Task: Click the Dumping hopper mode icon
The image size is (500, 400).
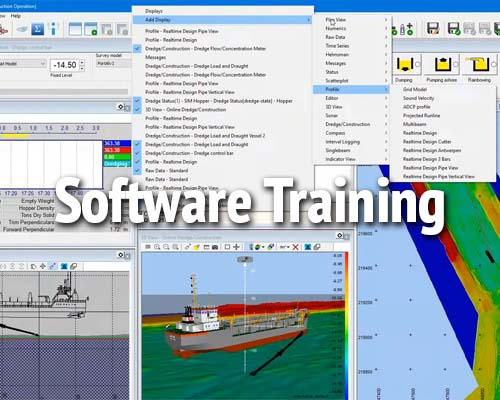Action: pyautogui.click(x=405, y=64)
